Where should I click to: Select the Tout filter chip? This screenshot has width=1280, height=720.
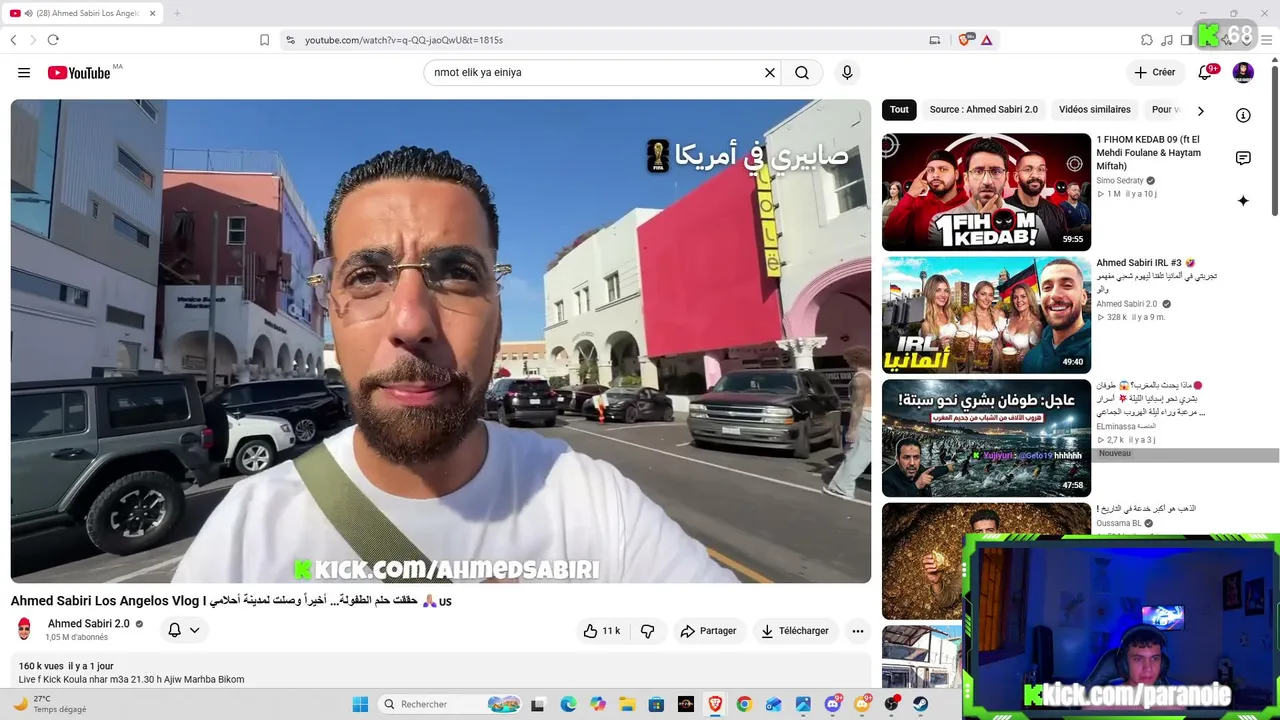899,110
